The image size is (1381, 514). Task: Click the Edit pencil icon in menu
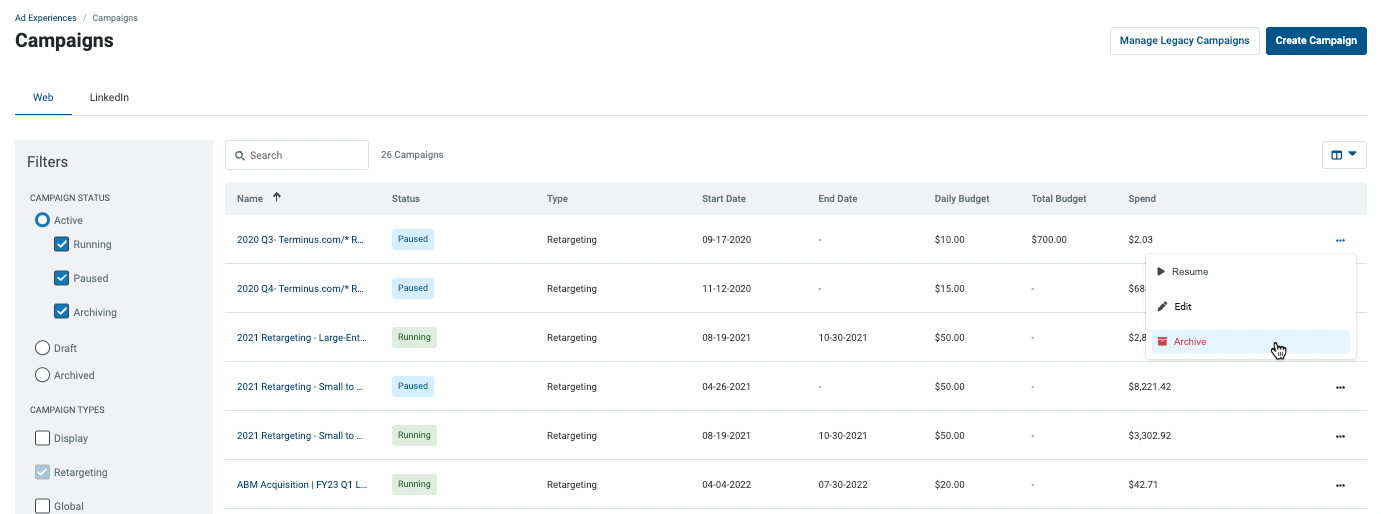coord(1161,306)
